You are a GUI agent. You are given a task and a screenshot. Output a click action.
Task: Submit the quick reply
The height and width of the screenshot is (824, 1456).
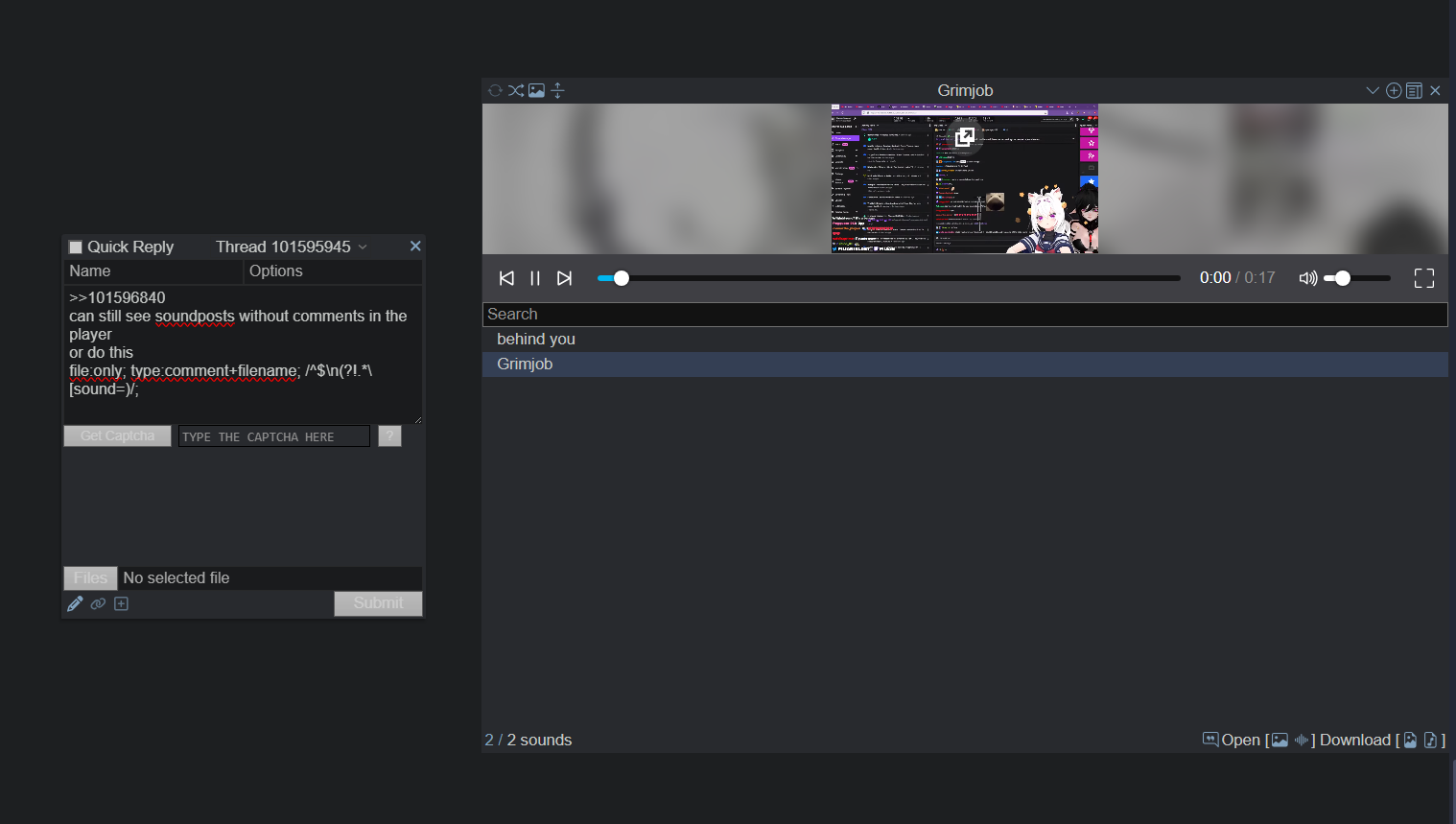(x=378, y=603)
